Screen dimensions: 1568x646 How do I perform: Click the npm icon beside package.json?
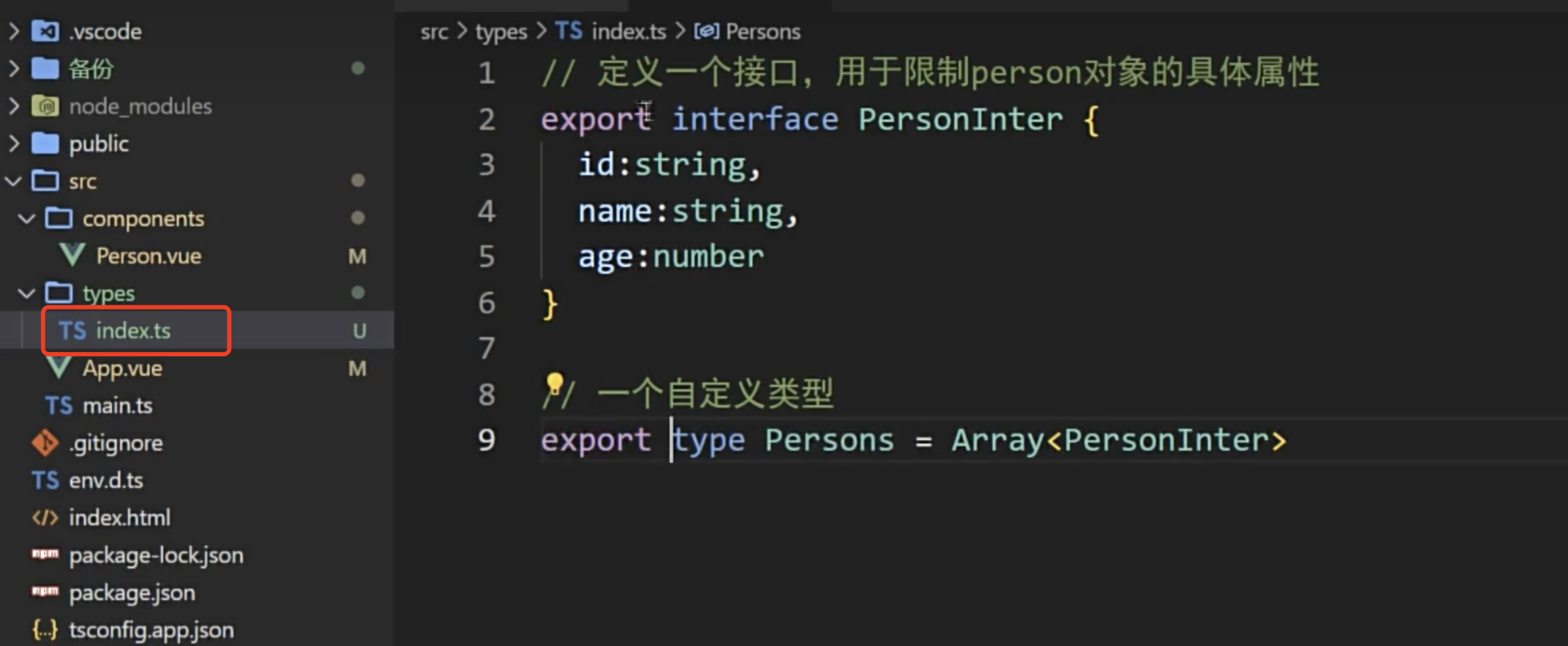[45, 591]
